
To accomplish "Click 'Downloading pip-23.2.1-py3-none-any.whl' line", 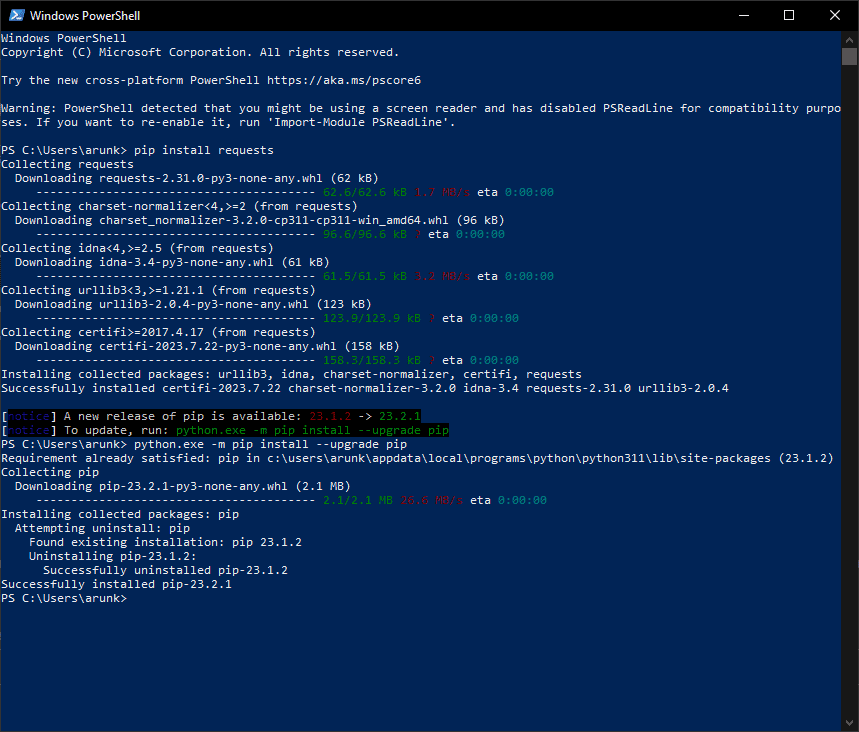I will click(182, 486).
